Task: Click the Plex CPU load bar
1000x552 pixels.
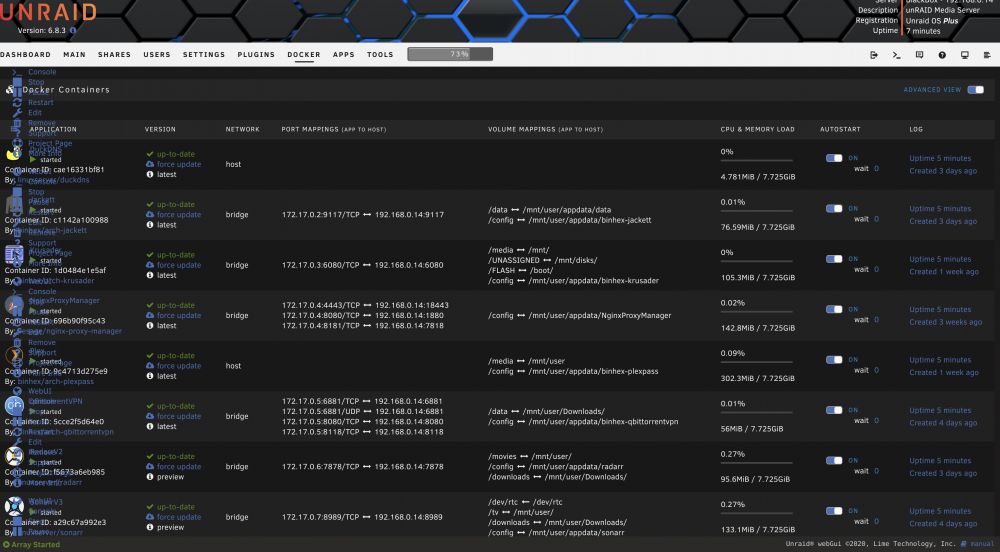Action: click(x=756, y=362)
